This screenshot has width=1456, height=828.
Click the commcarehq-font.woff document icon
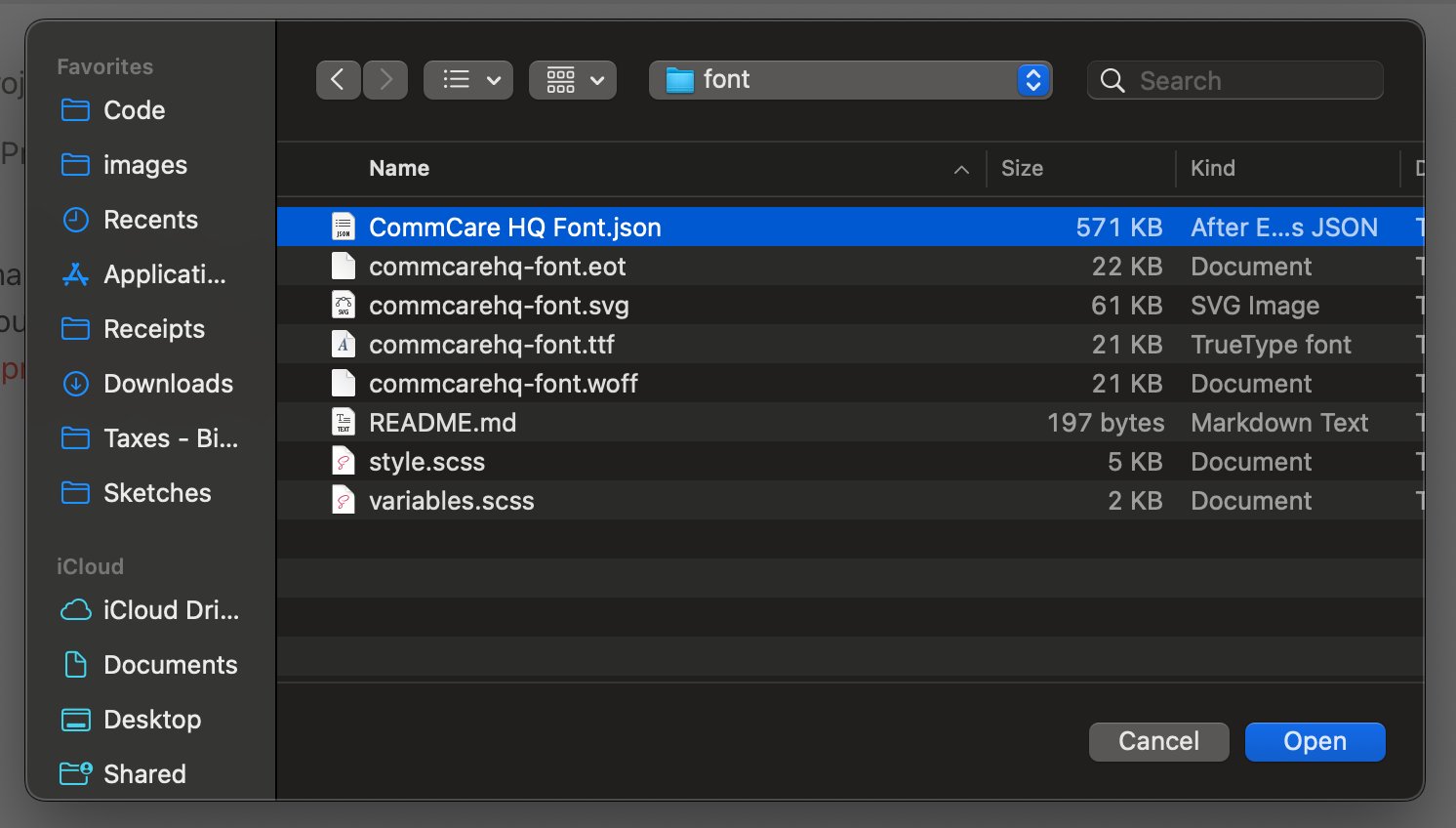(x=344, y=383)
